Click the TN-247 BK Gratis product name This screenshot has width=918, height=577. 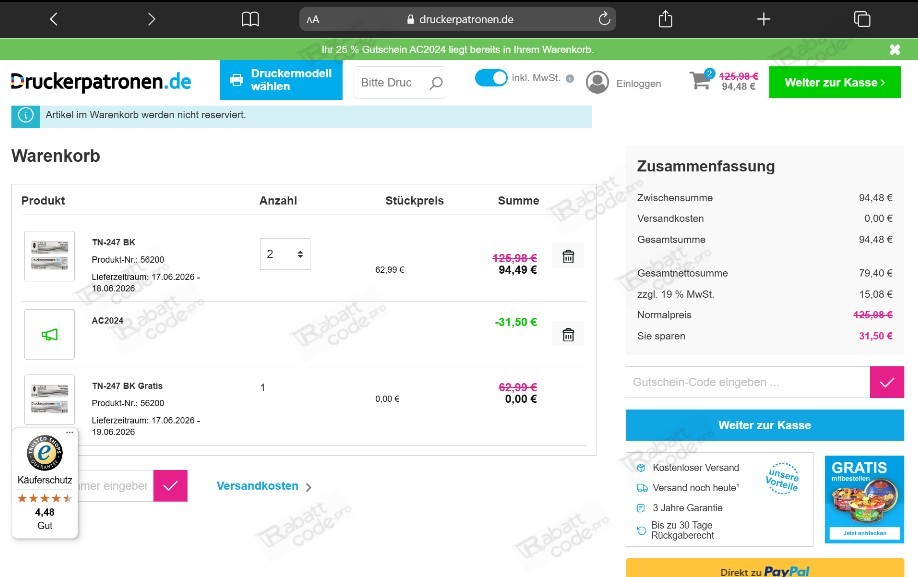click(127, 386)
